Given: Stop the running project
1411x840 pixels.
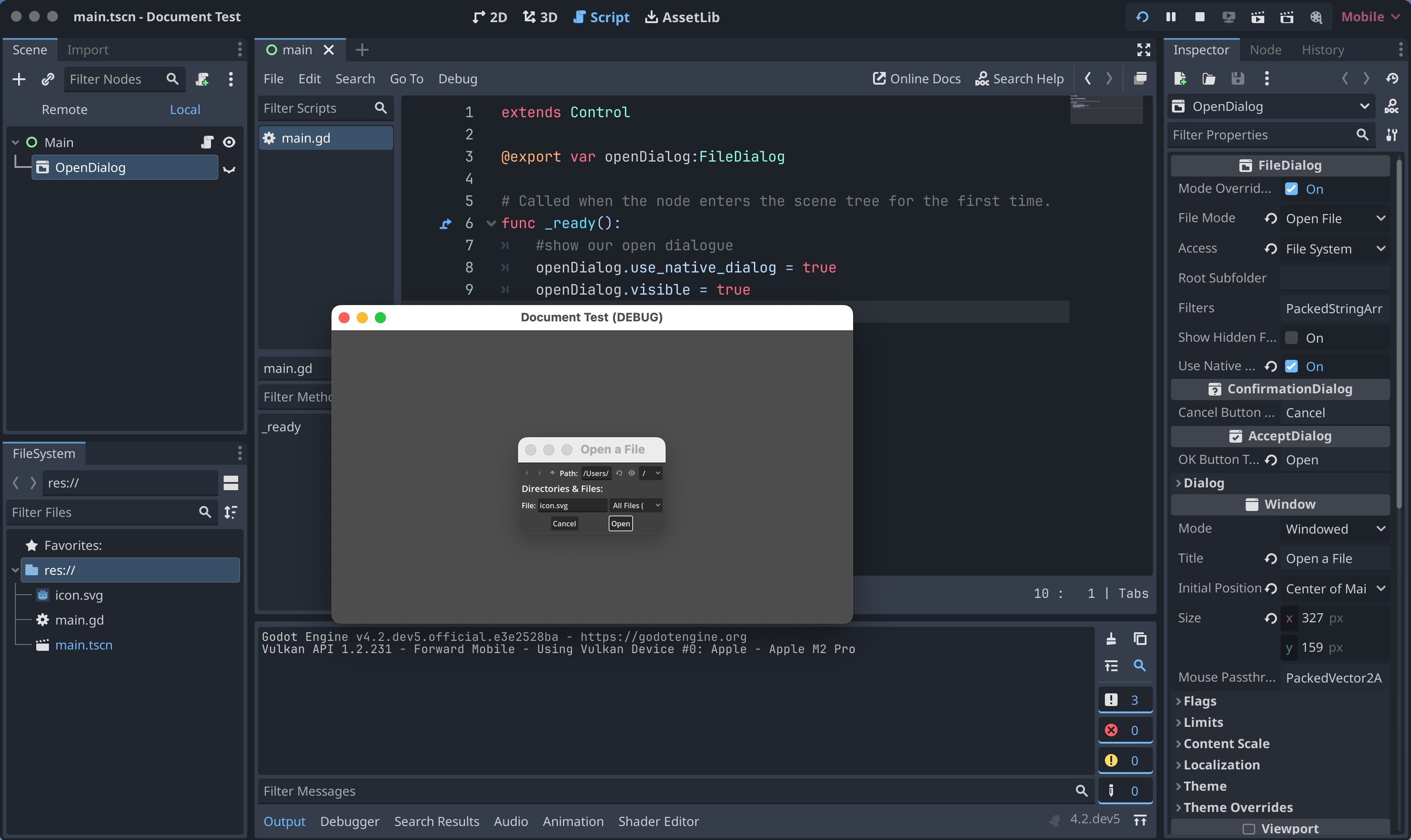Looking at the screenshot, I should pyautogui.click(x=1200, y=17).
